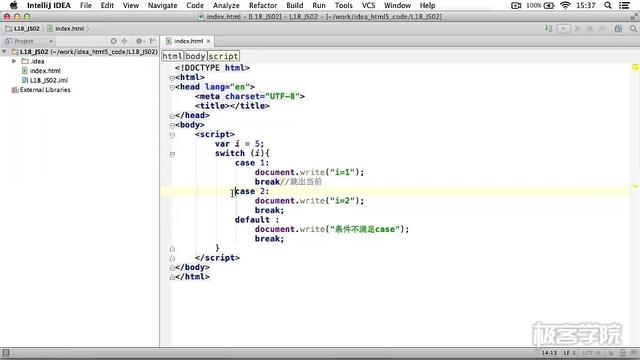Open the run configuration selector dropdown
This screenshot has height=360, width=640.
point(564,29)
